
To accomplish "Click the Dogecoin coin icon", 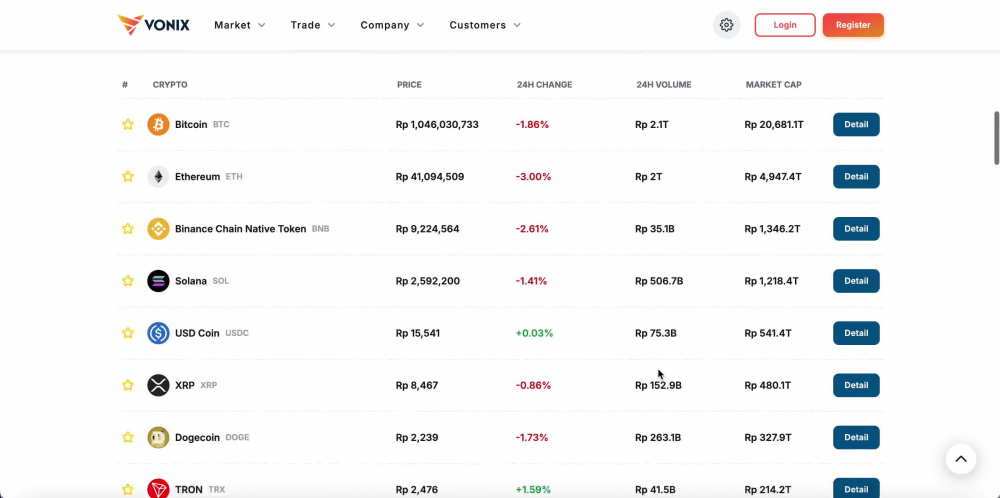I will click(x=158, y=438).
